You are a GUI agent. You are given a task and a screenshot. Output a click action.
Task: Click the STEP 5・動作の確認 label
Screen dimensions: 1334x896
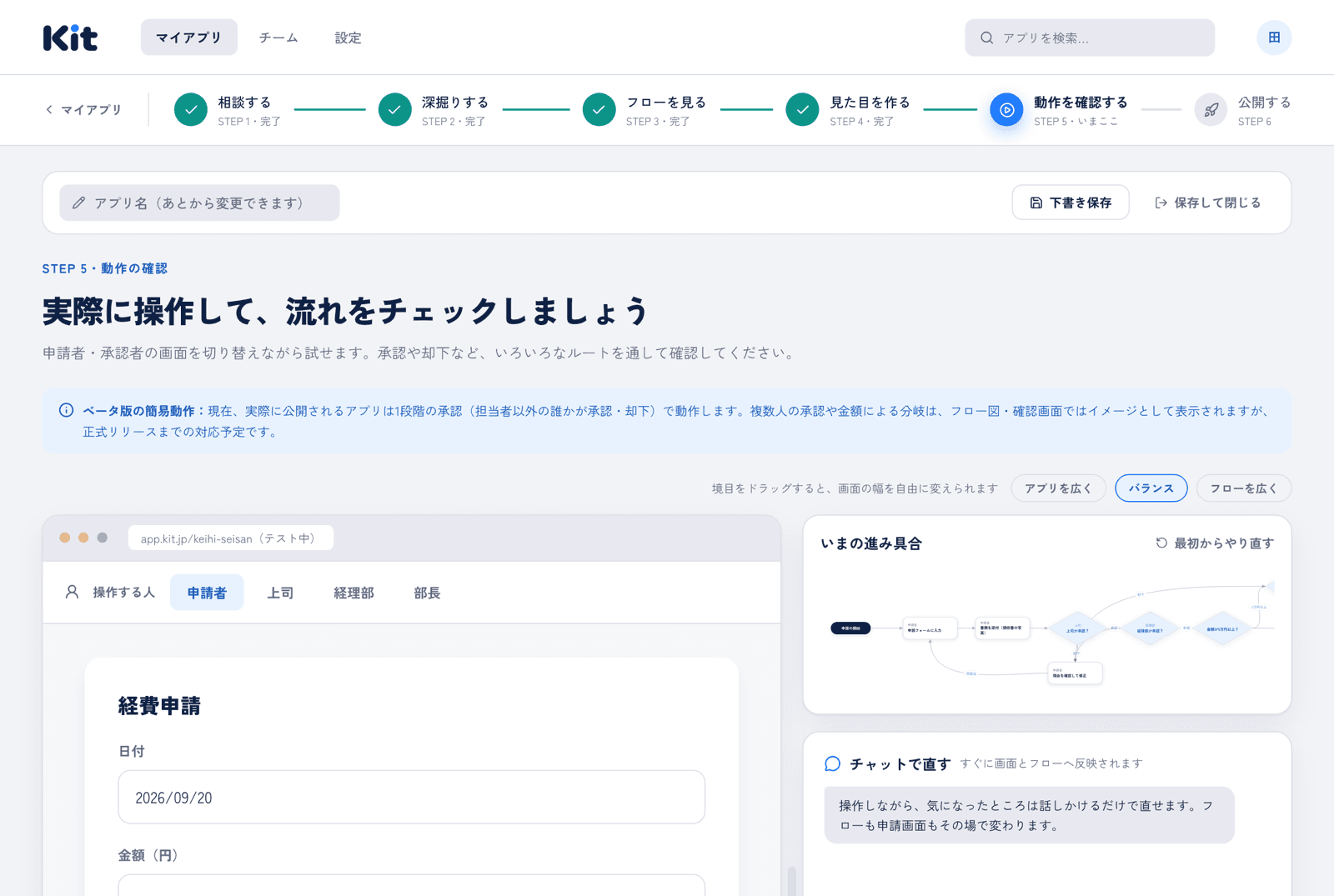pyautogui.click(x=105, y=268)
